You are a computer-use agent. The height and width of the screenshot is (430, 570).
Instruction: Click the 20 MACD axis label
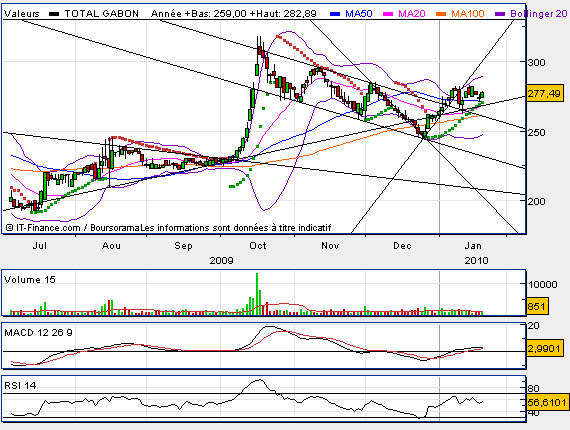coord(534,326)
